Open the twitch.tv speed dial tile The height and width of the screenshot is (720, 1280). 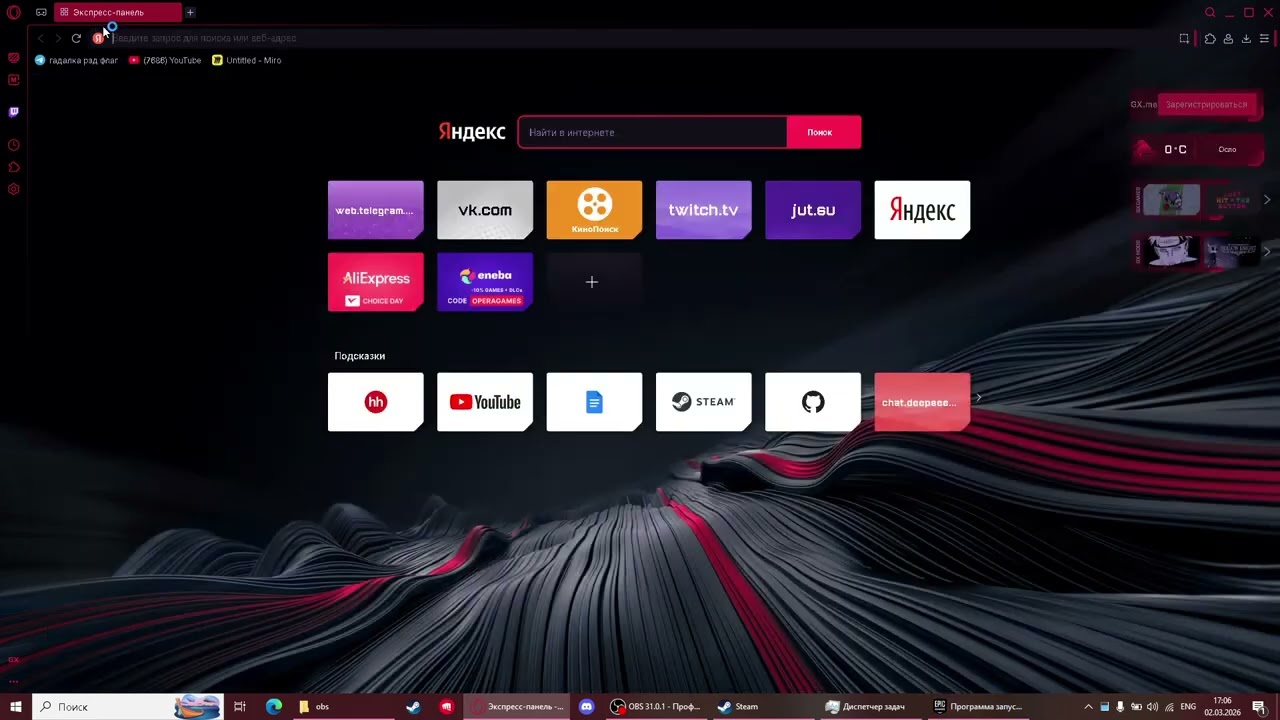coord(703,210)
